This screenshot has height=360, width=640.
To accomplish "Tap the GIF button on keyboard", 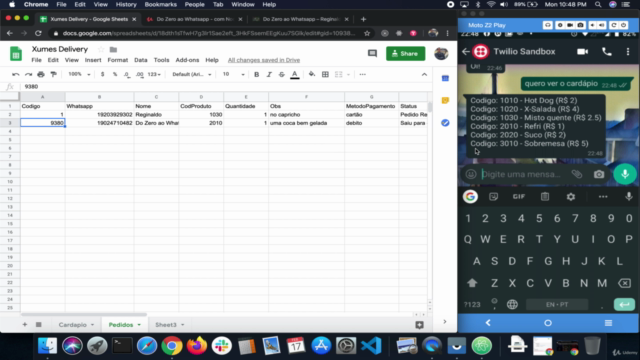I will (519, 197).
